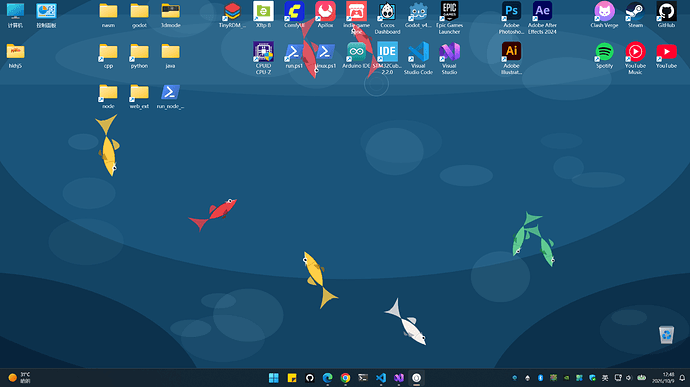
Task: Select the run.ps1 script icon
Action: tap(294, 56)
